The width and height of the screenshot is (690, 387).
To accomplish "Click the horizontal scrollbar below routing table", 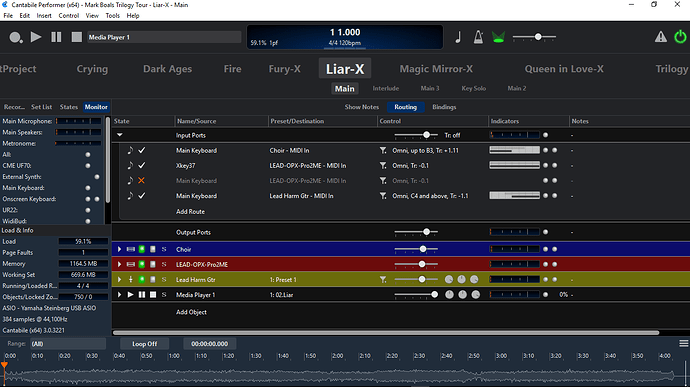I will point(386,333).
